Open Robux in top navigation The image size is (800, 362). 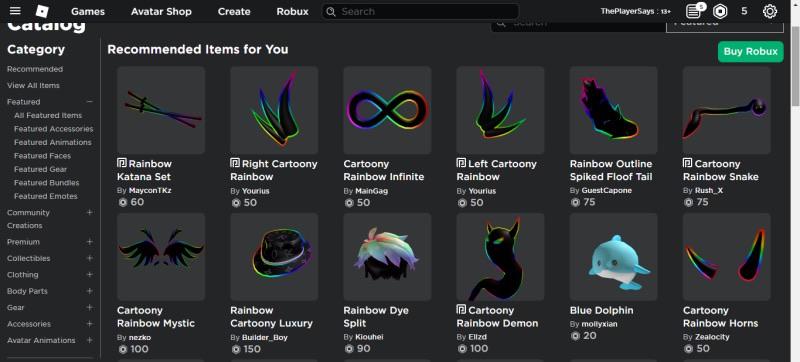[x=292, y=11]
